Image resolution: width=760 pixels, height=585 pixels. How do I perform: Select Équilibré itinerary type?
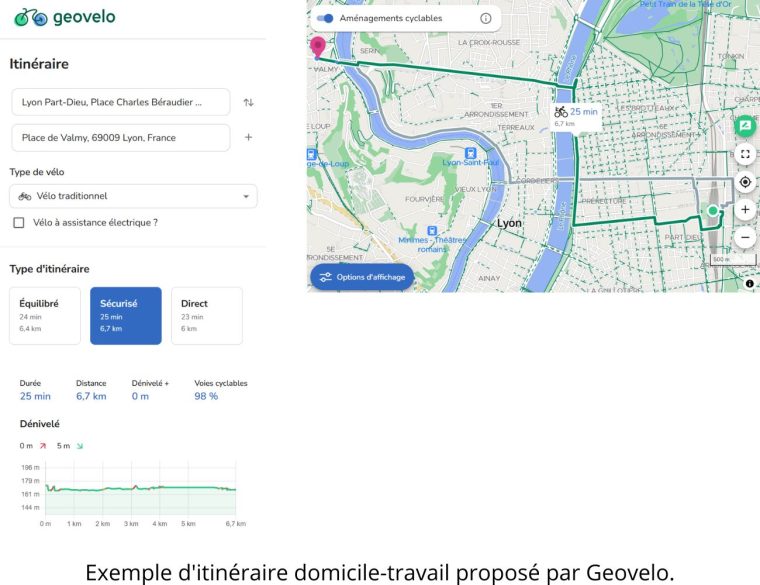[45, 316]
